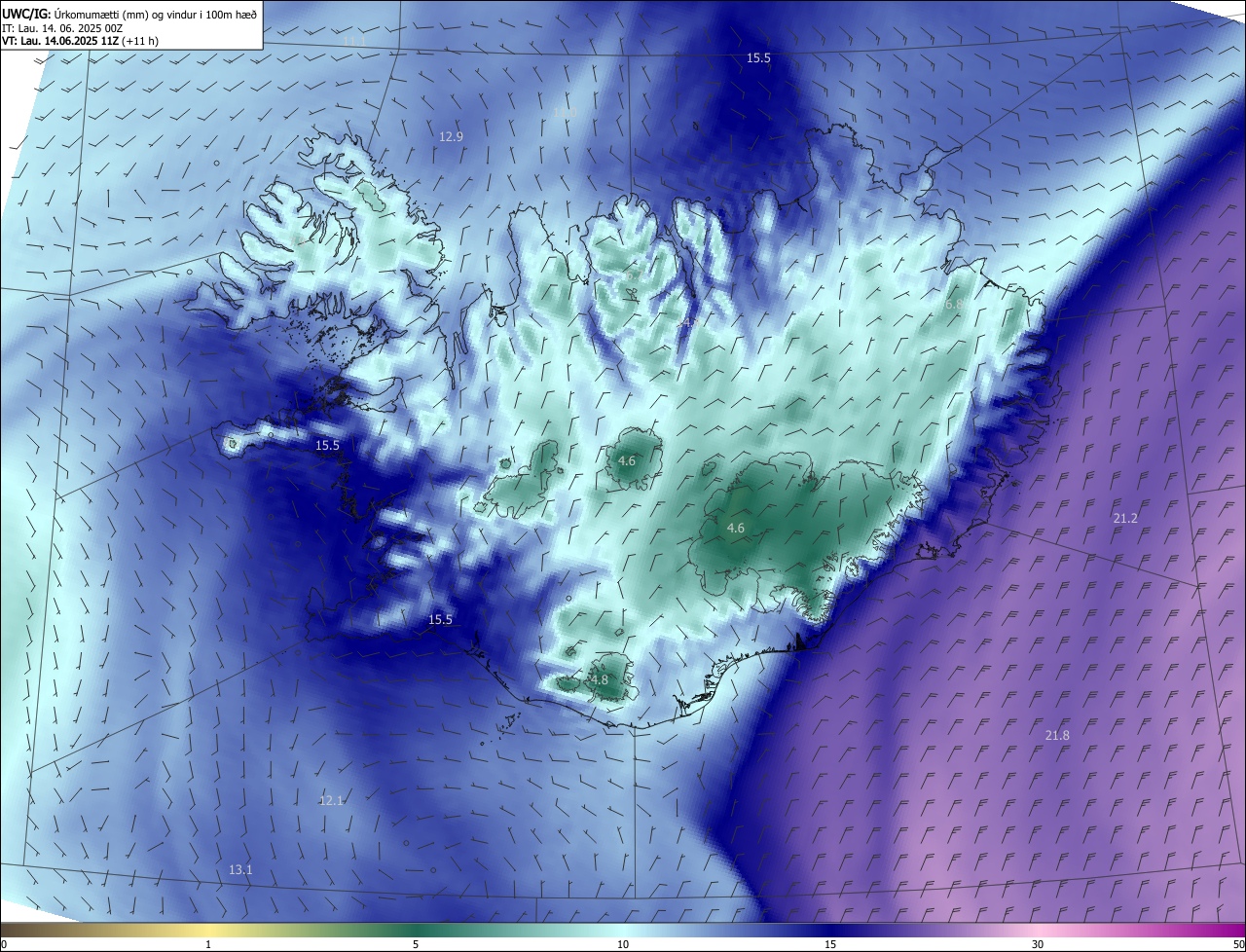Click the 15.5 value near the Reykjanes south coast
The height and width of the screenshot is (952, 1246).
440,620
